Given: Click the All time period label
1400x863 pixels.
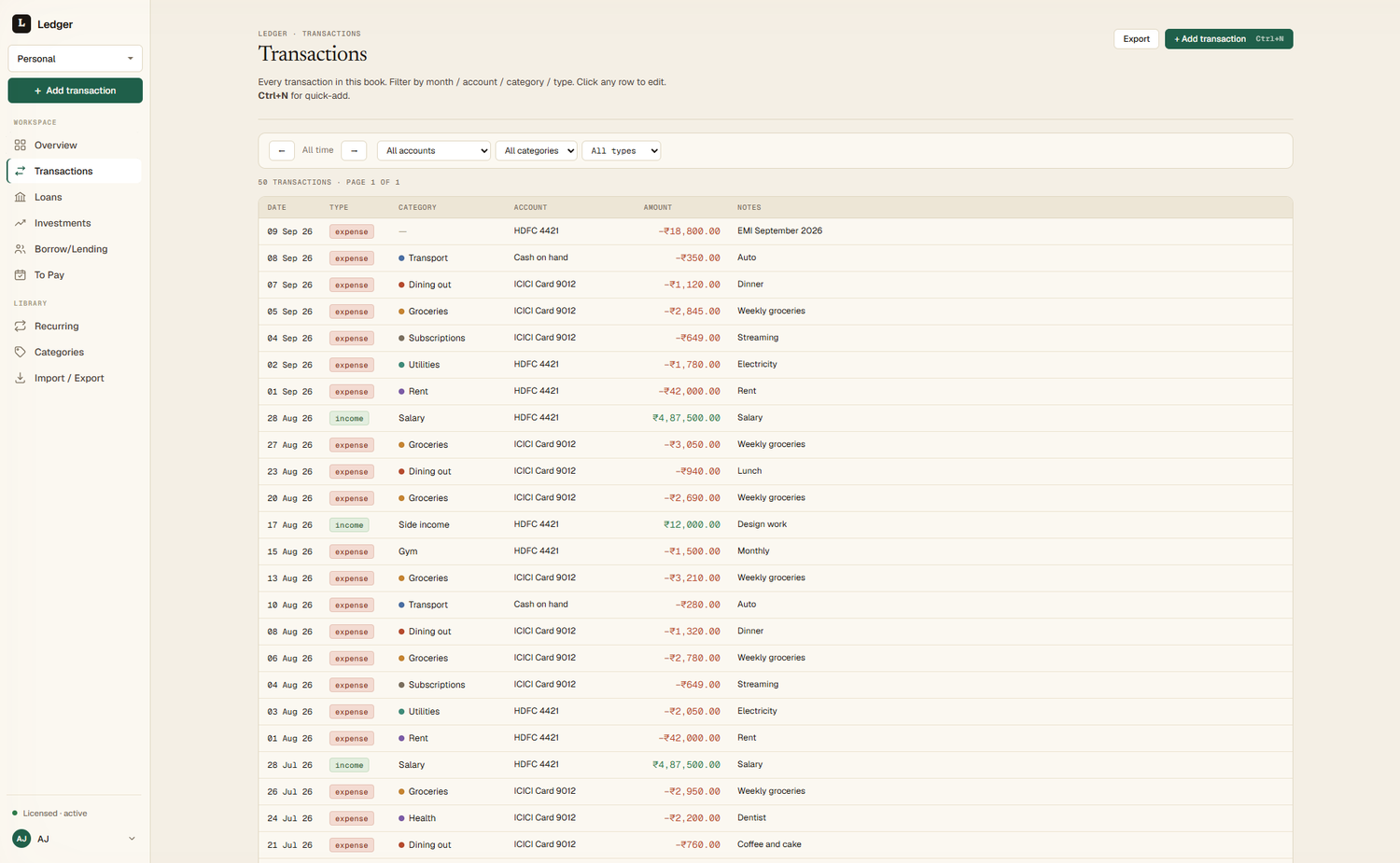Looking at the screenshot, I should (x=318, y=150).
